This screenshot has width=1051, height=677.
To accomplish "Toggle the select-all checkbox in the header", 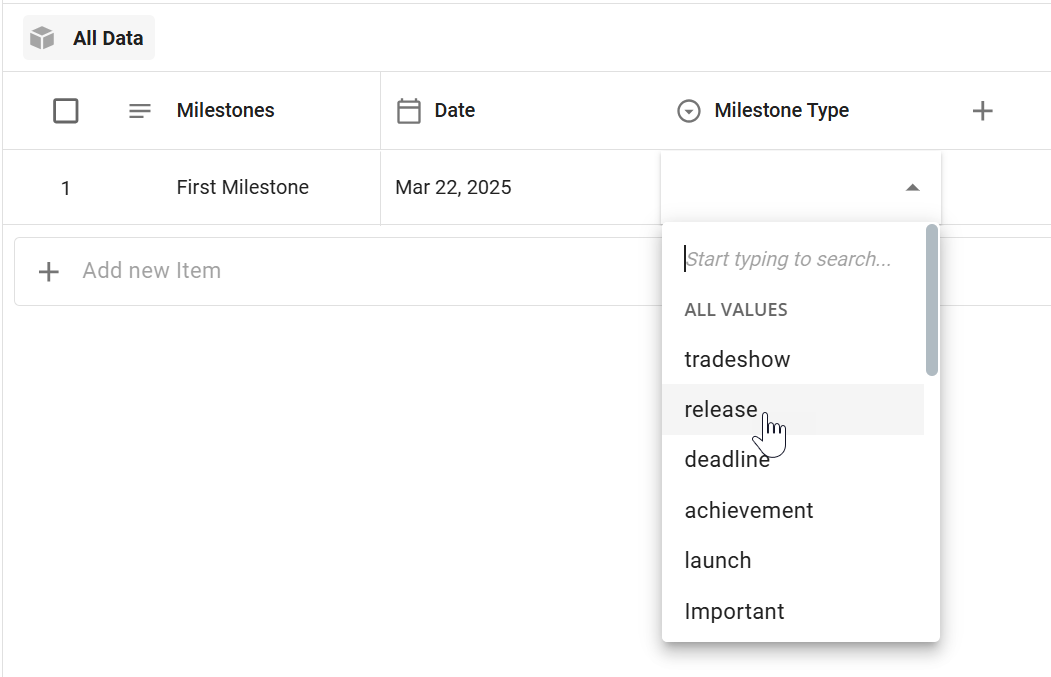I will coord(66,111).
